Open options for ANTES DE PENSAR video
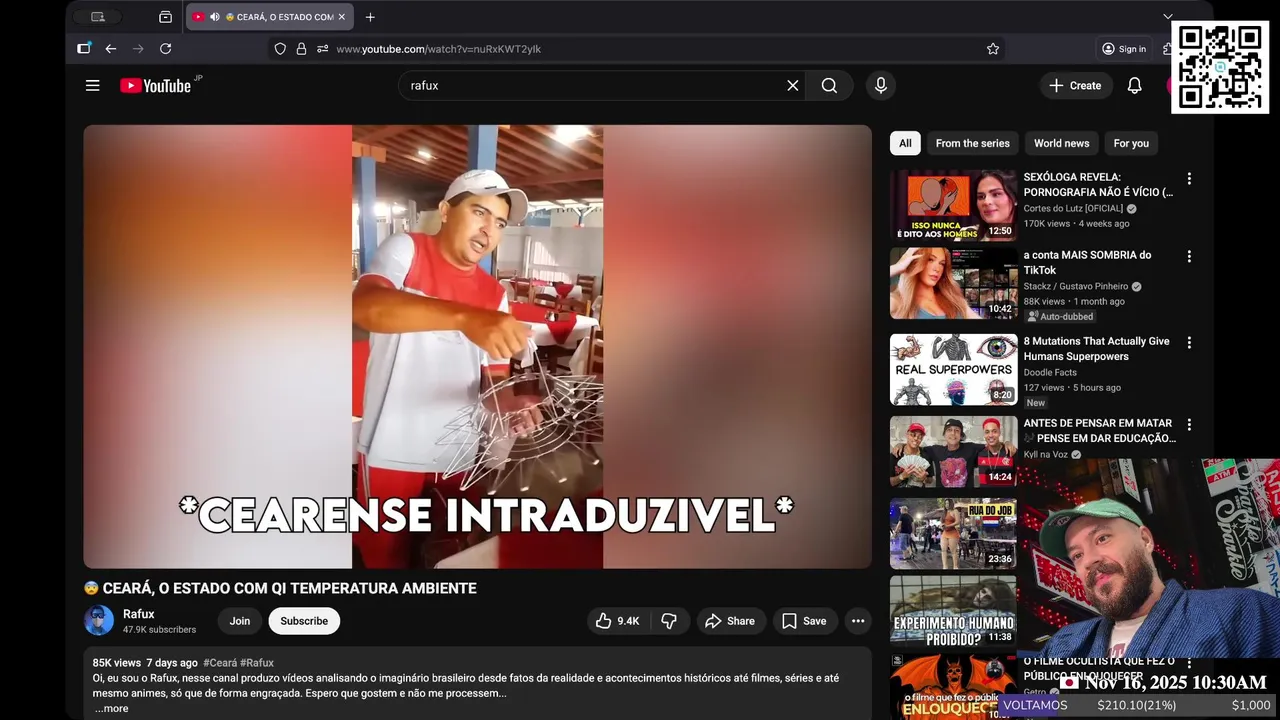The height and width of the screenshot is (720, 1280). (x=1189, y=425)
